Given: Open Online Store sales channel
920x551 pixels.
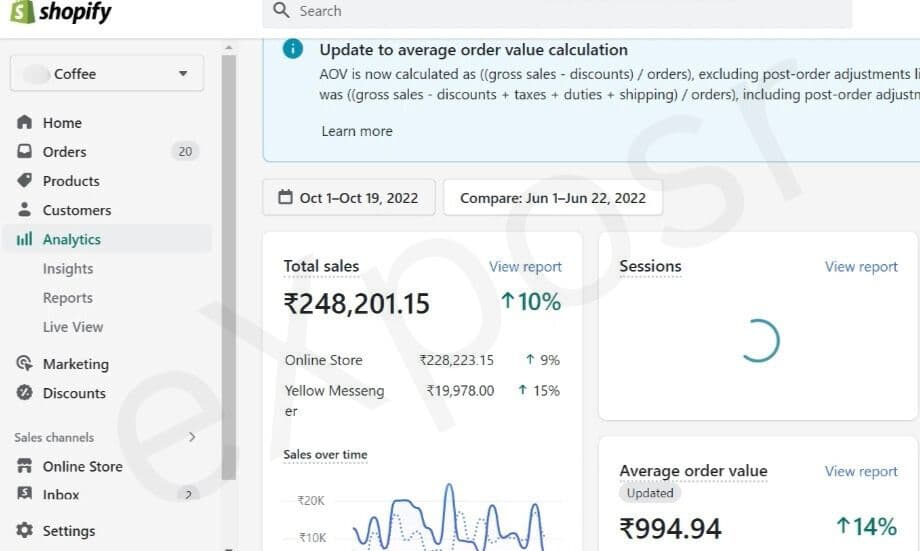Looking at the screenshot, I should coord(83,467).
